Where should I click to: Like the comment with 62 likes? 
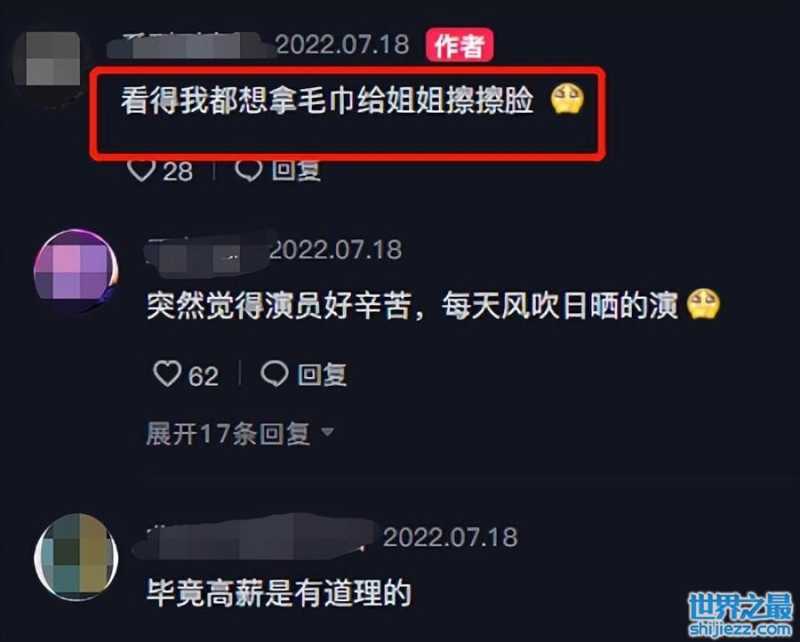pyautogui.click(x=167, y=374)
